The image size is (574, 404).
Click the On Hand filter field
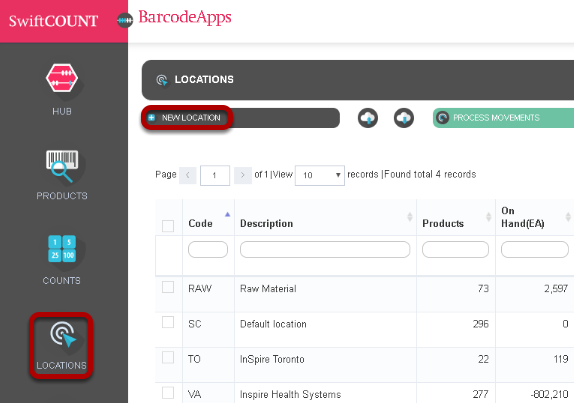tap(535, 250)
